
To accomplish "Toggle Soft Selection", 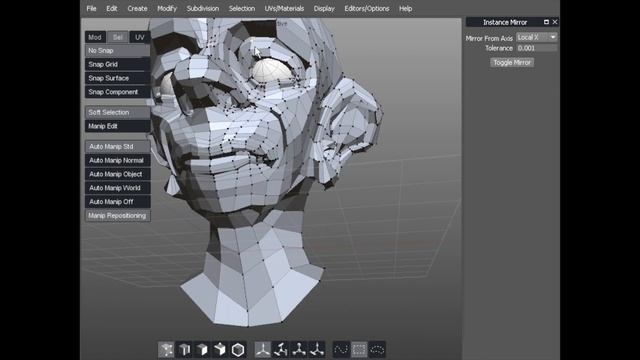I will (118, 112).
